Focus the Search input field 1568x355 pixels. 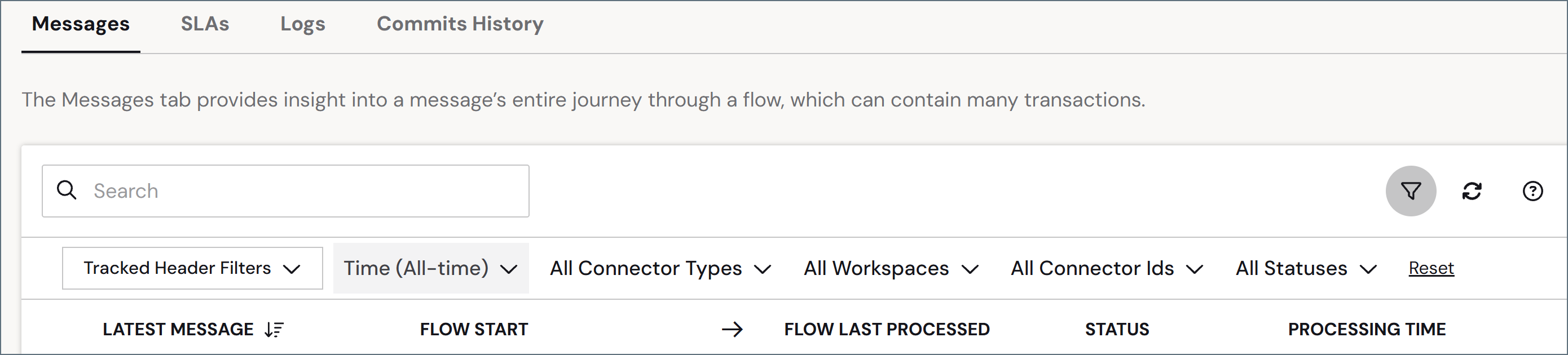285,191
